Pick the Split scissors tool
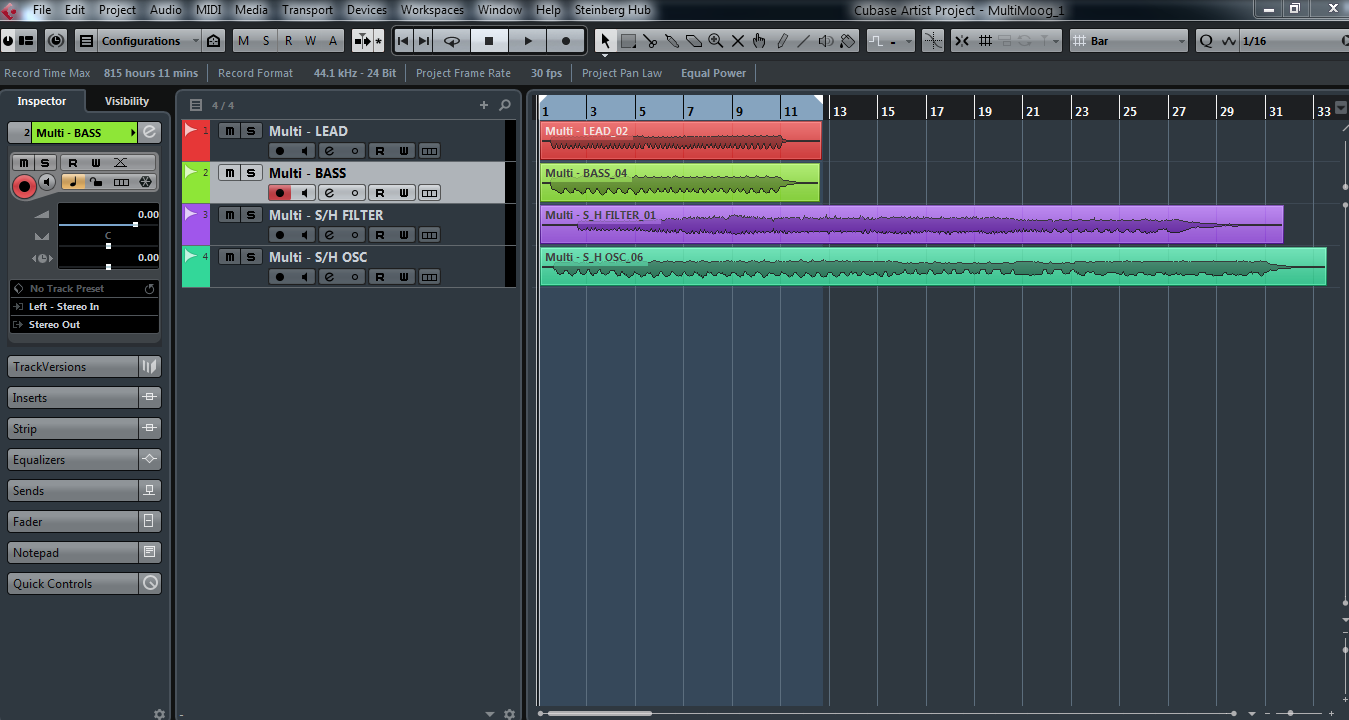 pos(650,41)
